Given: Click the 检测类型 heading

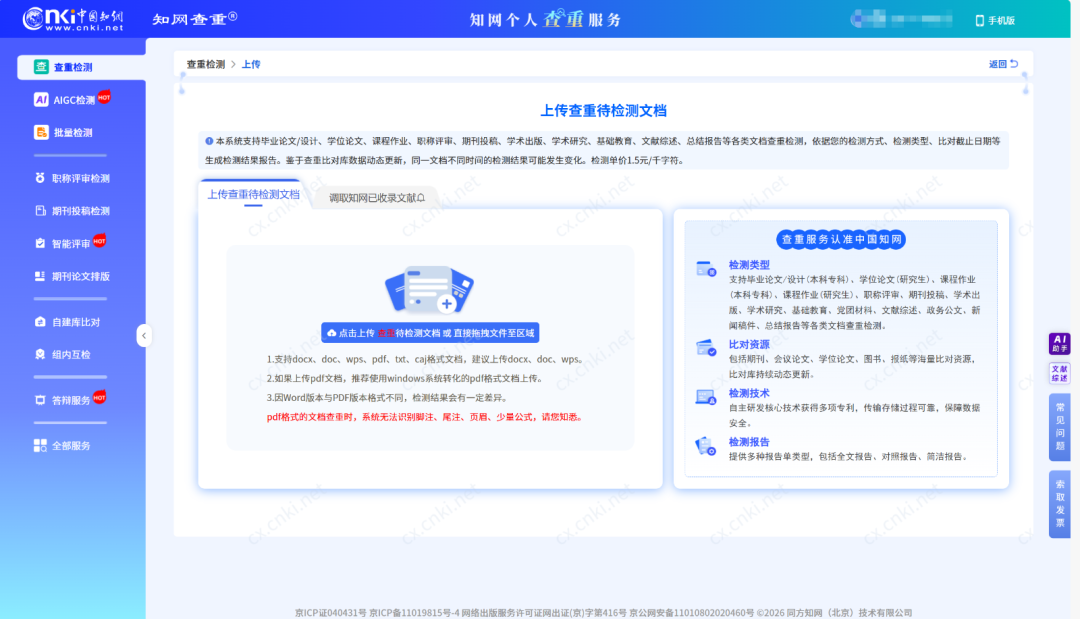Looking at the screenshot, I should click(x=749, y=264).
